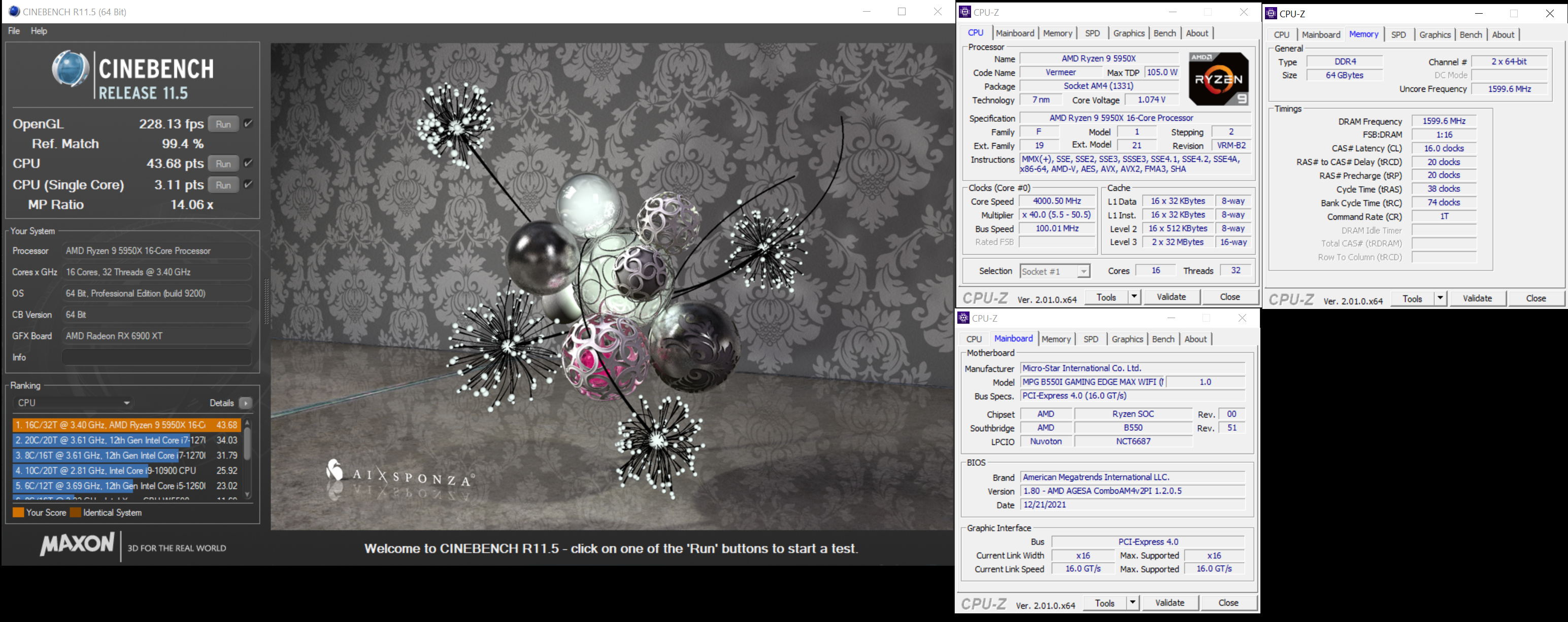Click Tools button in CPU-Z Memory window
1568x622 pixels.
pyautogui.click(x=1412, y=298)
